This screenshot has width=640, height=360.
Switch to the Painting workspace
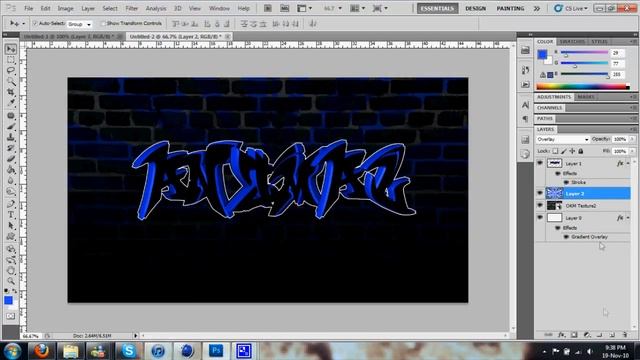tap(510, 8)
